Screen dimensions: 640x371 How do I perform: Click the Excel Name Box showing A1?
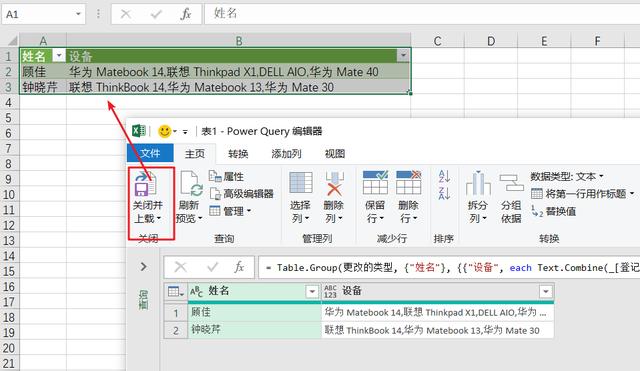click(x=37, y=15)
